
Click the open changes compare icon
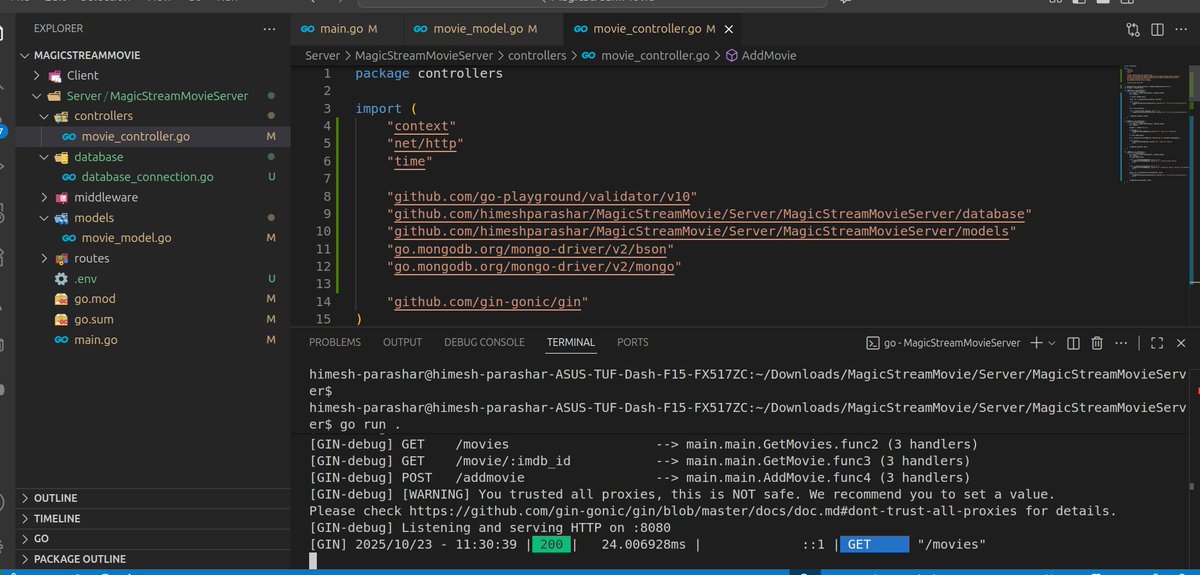pyautogui.click(x=1132, y=29)
